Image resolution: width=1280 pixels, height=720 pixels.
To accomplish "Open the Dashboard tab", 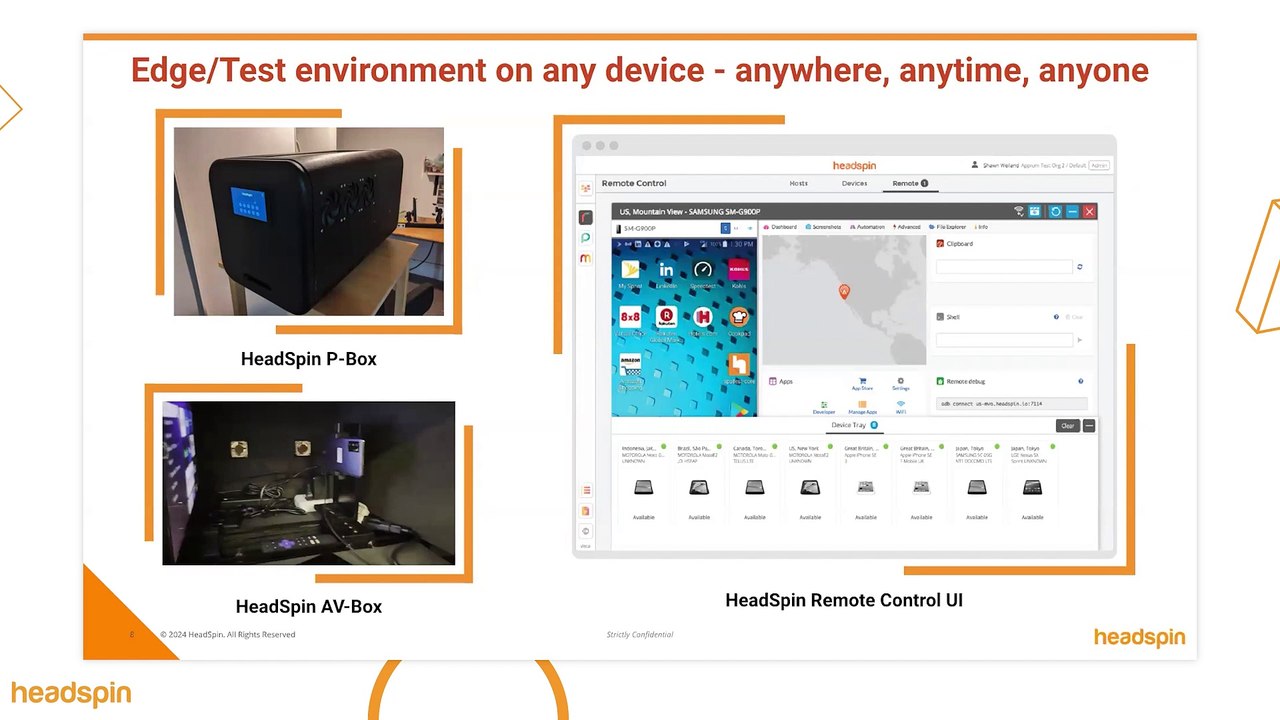I will [x=781, y=227].
